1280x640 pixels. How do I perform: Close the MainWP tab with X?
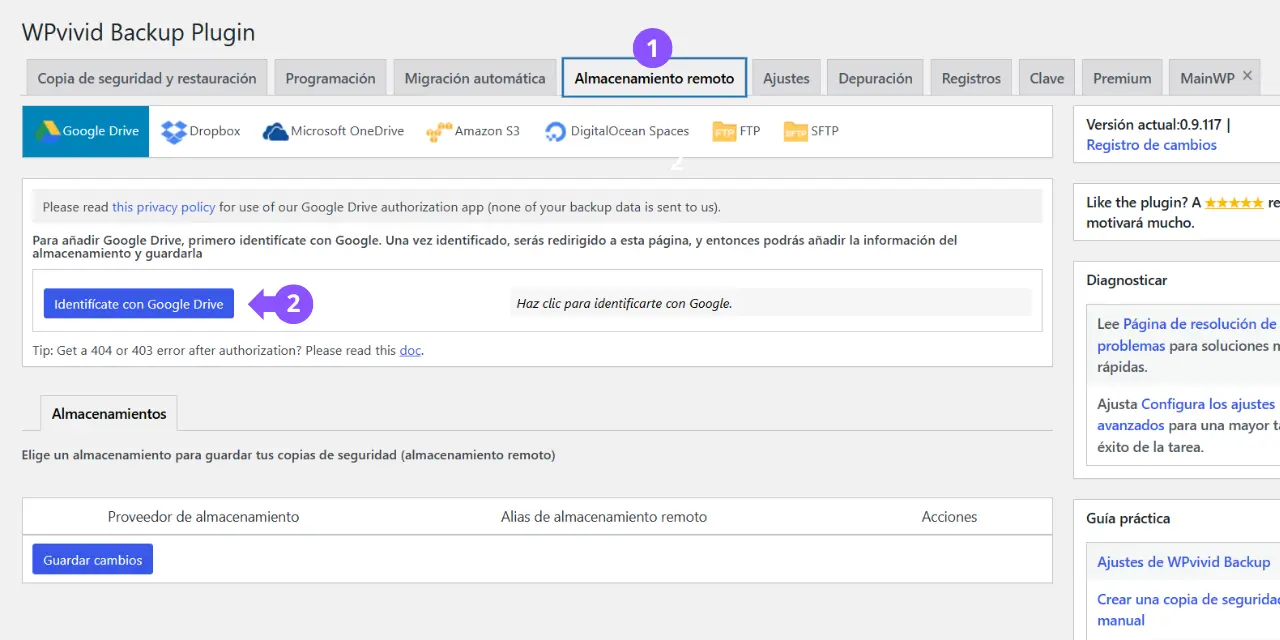[x=1247, y=76]
